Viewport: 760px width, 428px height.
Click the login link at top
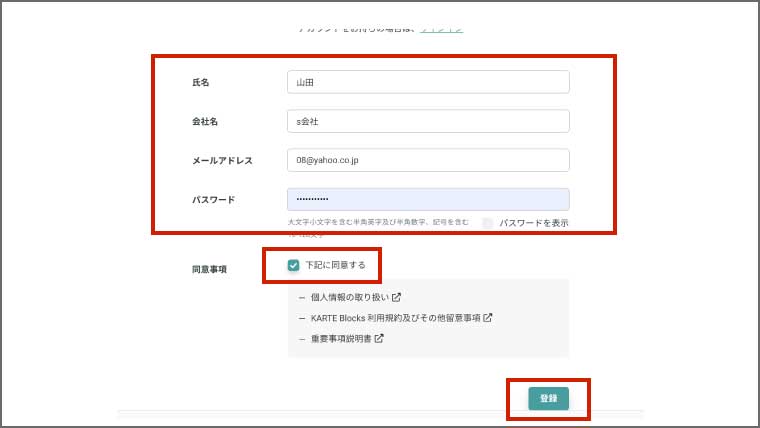click(x=441, y=29)
